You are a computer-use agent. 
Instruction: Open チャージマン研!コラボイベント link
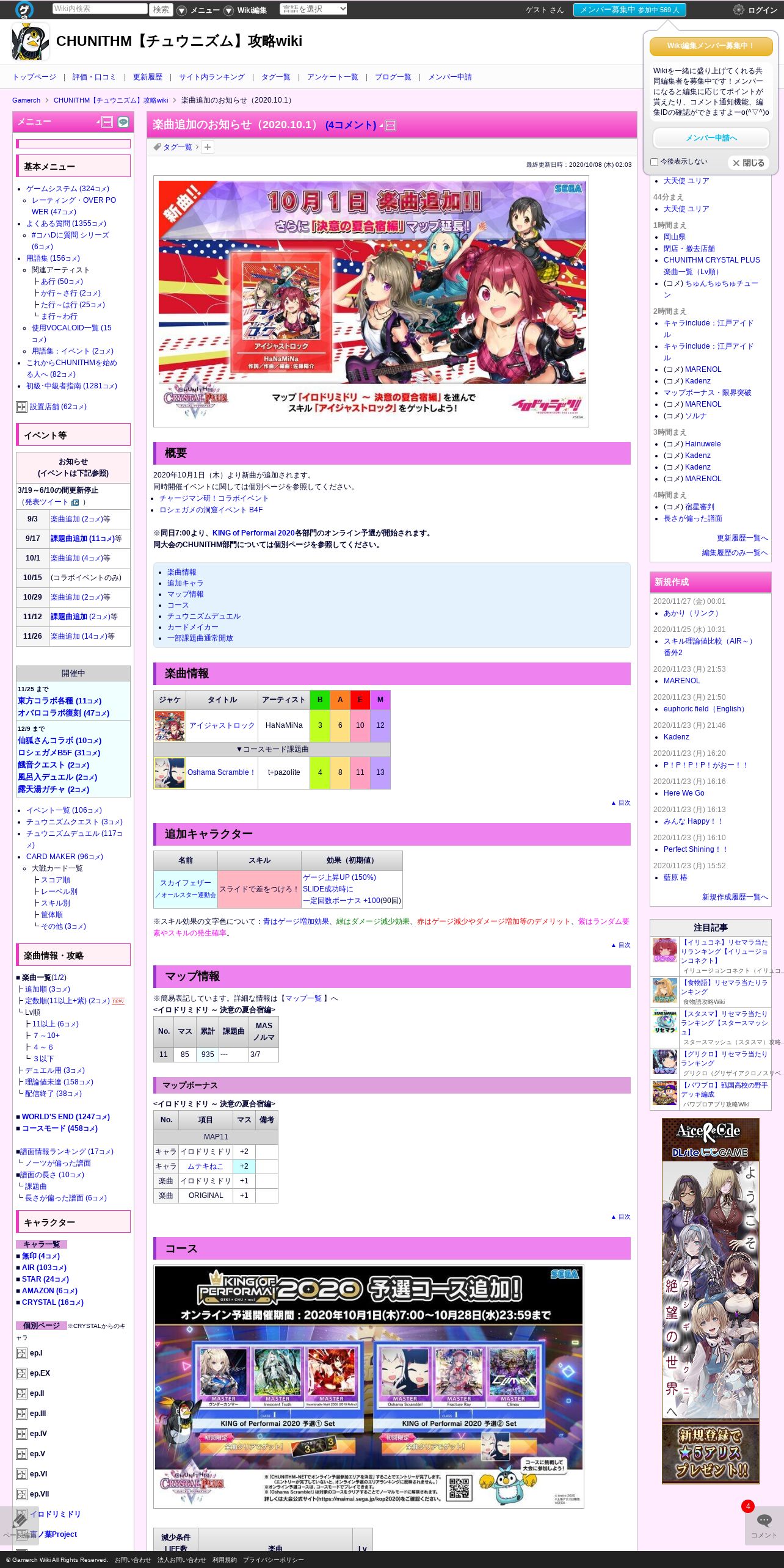[x=214, y=499]
